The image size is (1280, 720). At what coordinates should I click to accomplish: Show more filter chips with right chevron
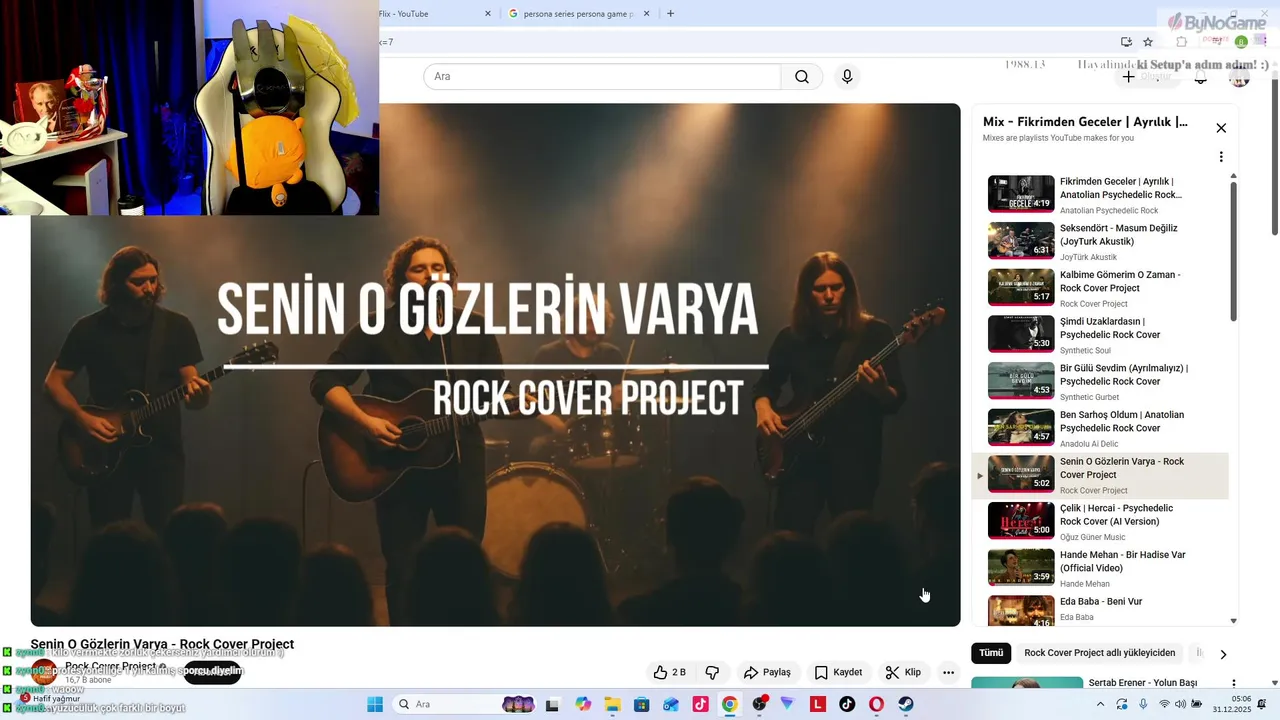point(1222,654)
